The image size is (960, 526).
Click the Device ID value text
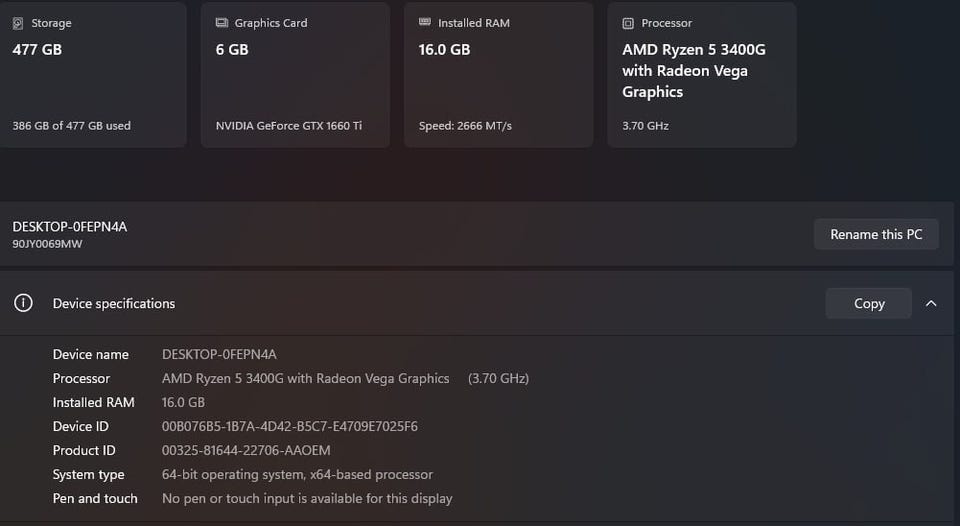click(290, 426)
